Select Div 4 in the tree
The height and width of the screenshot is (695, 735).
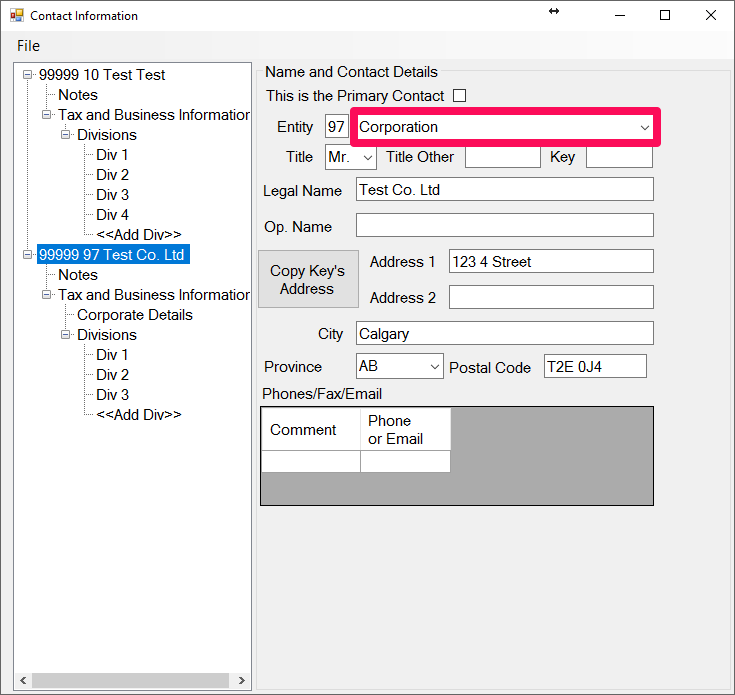112,215
